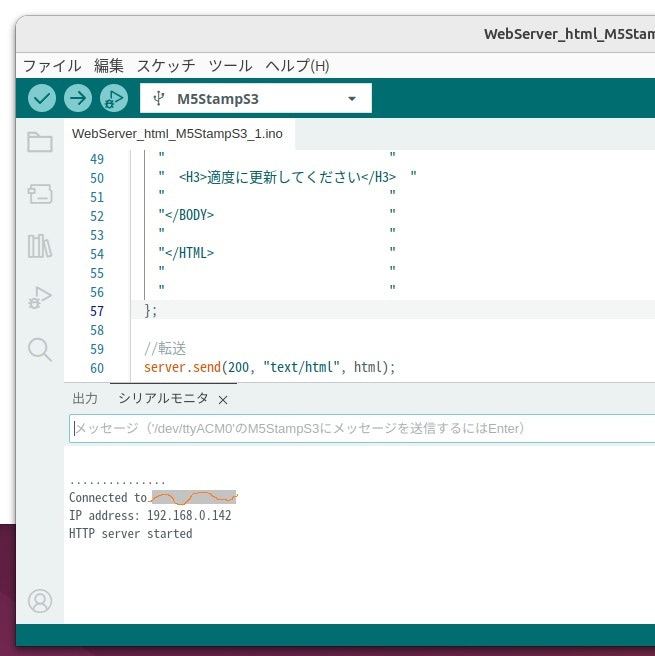Image resolution: width=655 pixels, height=656 pixels.
Task: Click the IP address 192.168.0.142 output line
Action: tap(150, 515)
